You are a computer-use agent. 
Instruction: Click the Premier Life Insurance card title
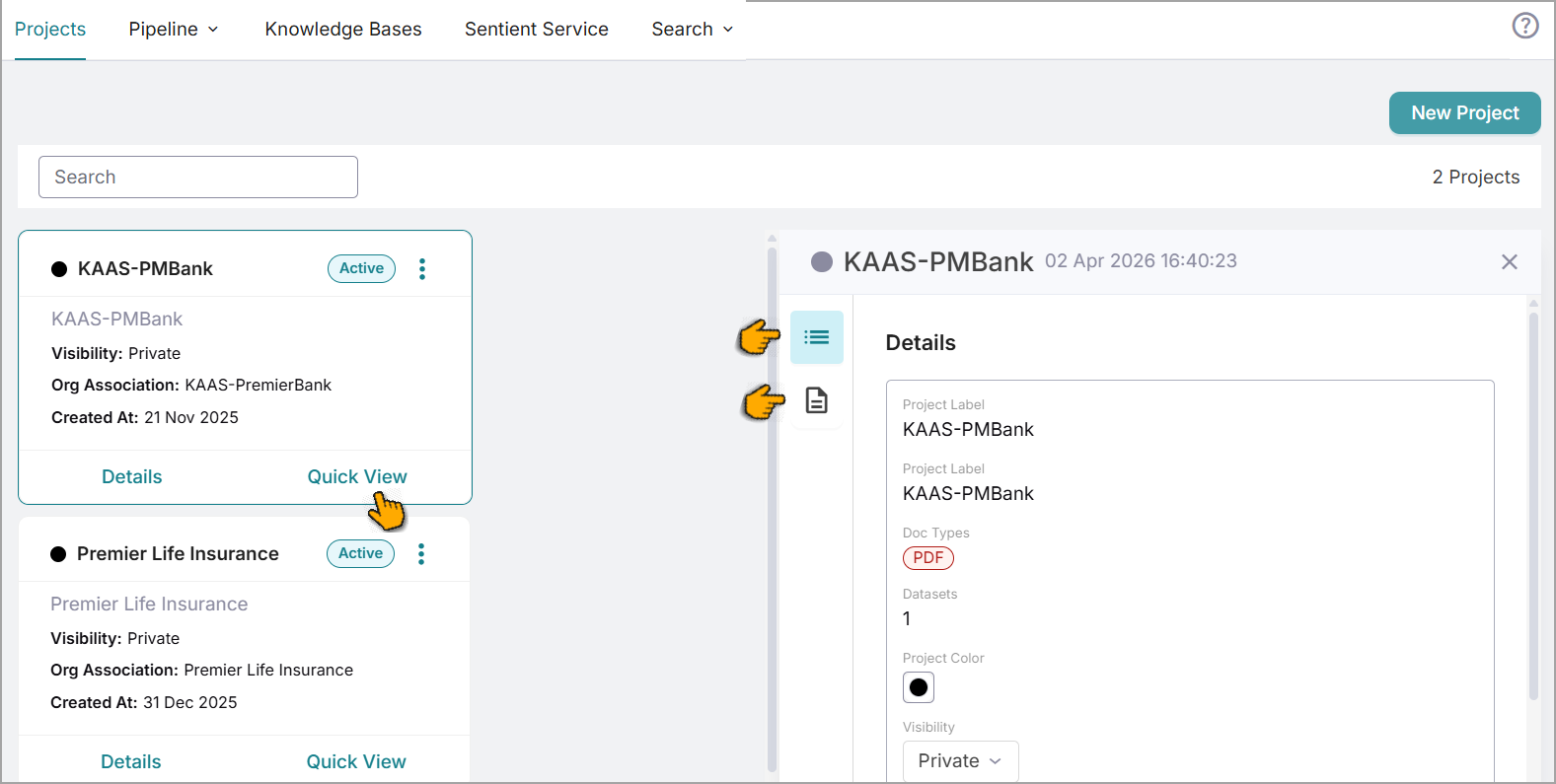pyautogui.click(x=178, y=554)
